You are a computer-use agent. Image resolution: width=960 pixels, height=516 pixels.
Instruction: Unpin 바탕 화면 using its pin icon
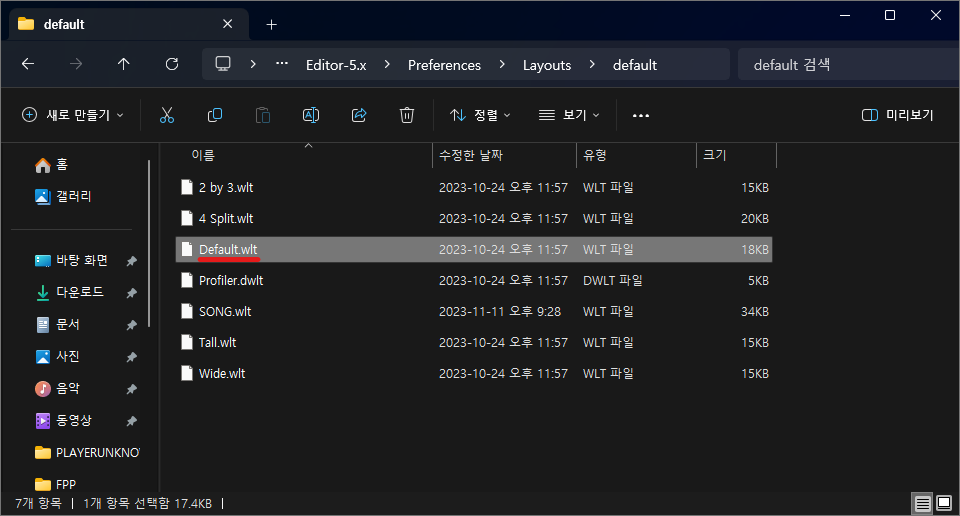pos(131,261)
